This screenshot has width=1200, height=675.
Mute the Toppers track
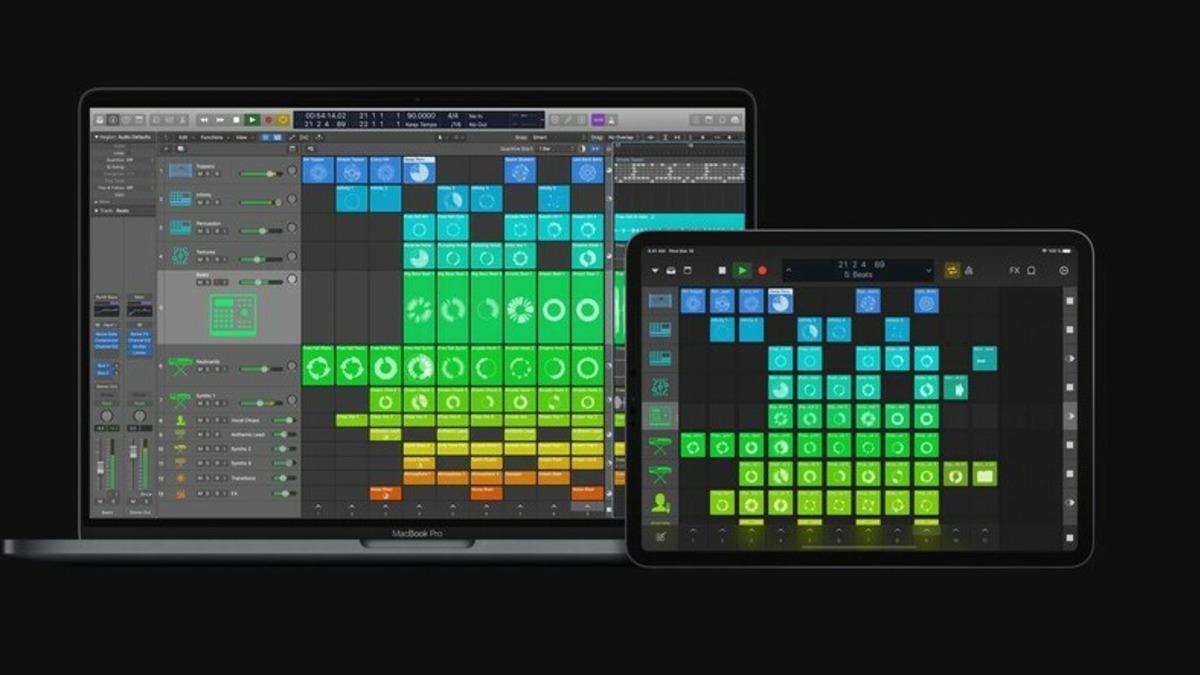coord(199,172)
